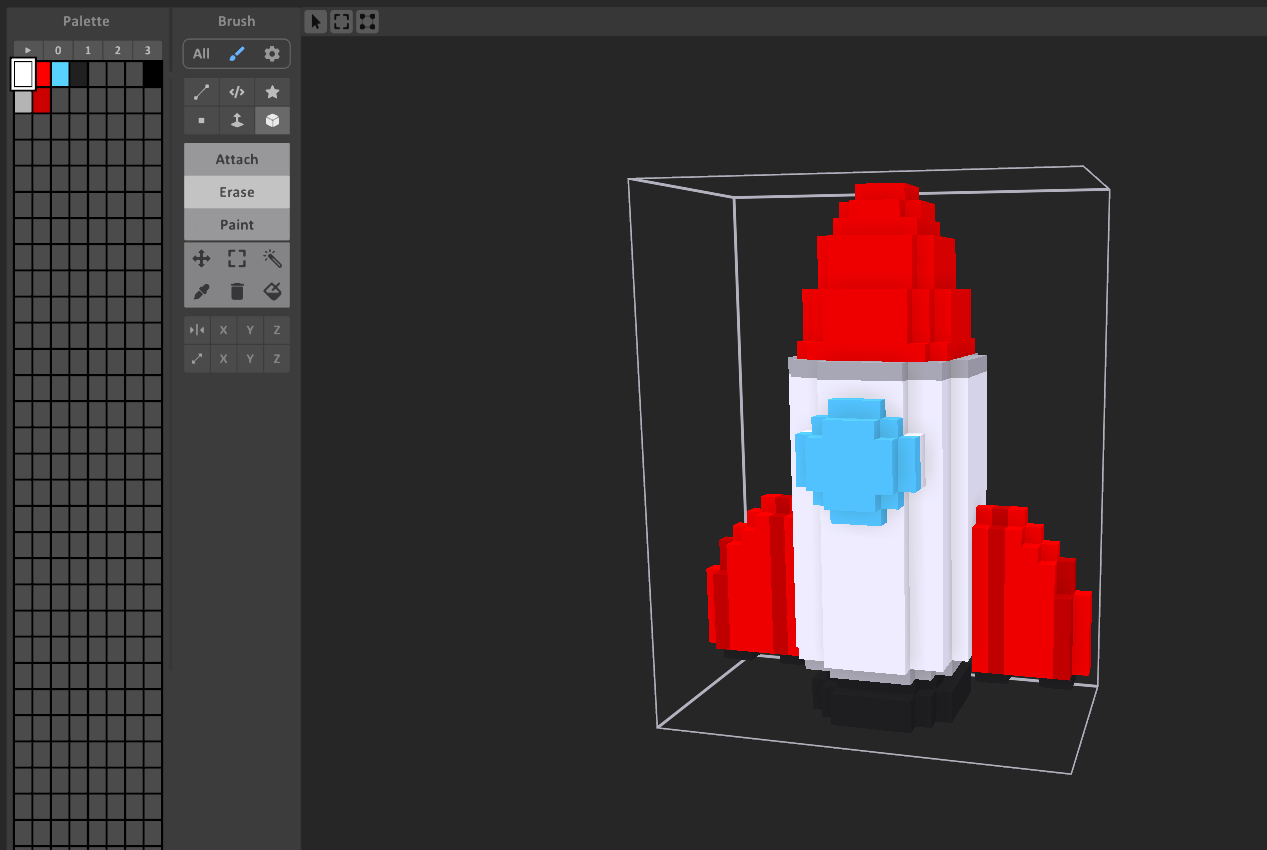
Task: Open the palette options arrow
Action: click(x=27, y=49)
